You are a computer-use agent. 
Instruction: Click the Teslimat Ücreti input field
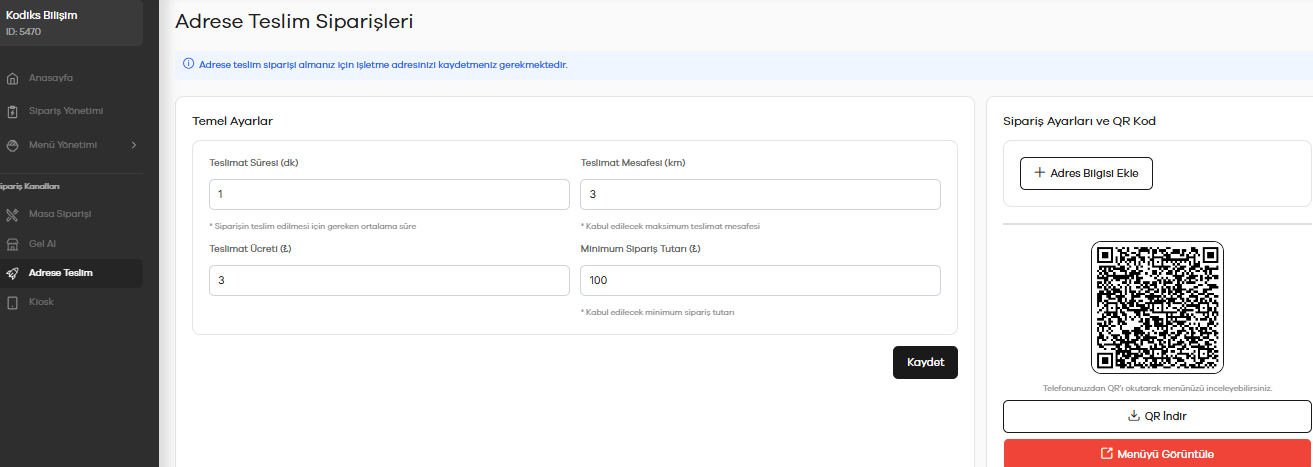coord(389,281)
